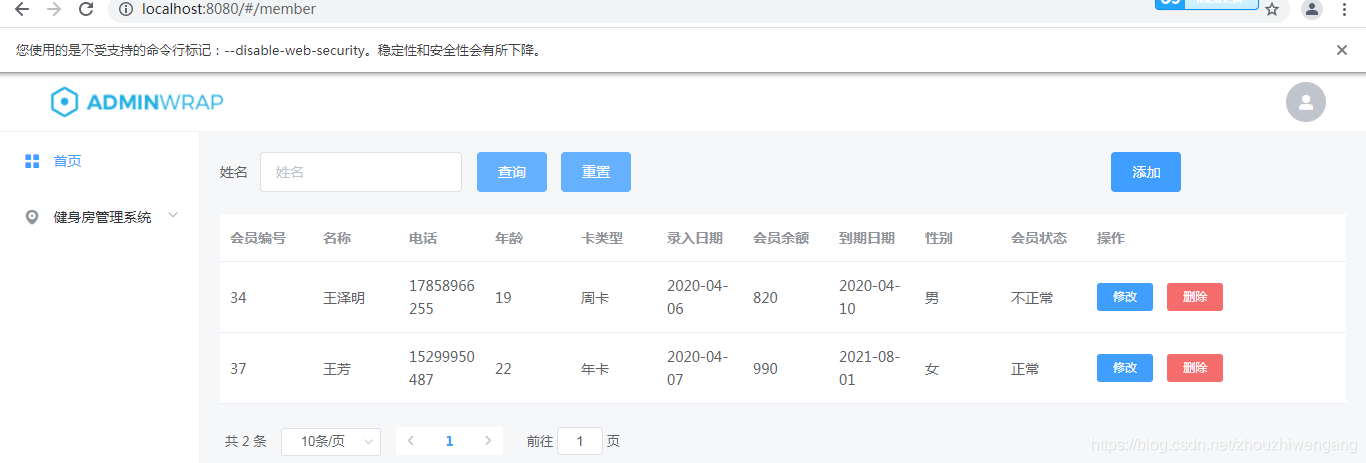This screenshot has height=463, width=1366.
Task: Click member ID cell 34
Action: click(x=238, y=298)
